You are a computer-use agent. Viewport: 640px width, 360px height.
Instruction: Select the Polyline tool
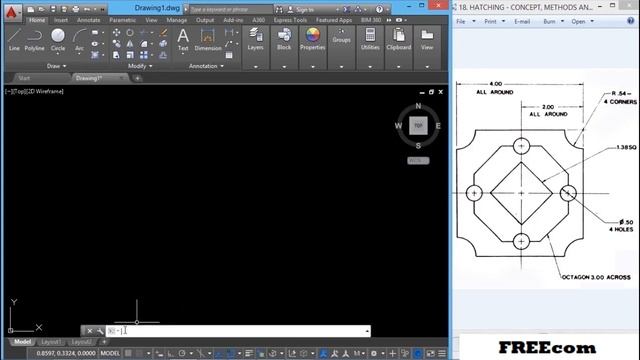coord(34,40)
